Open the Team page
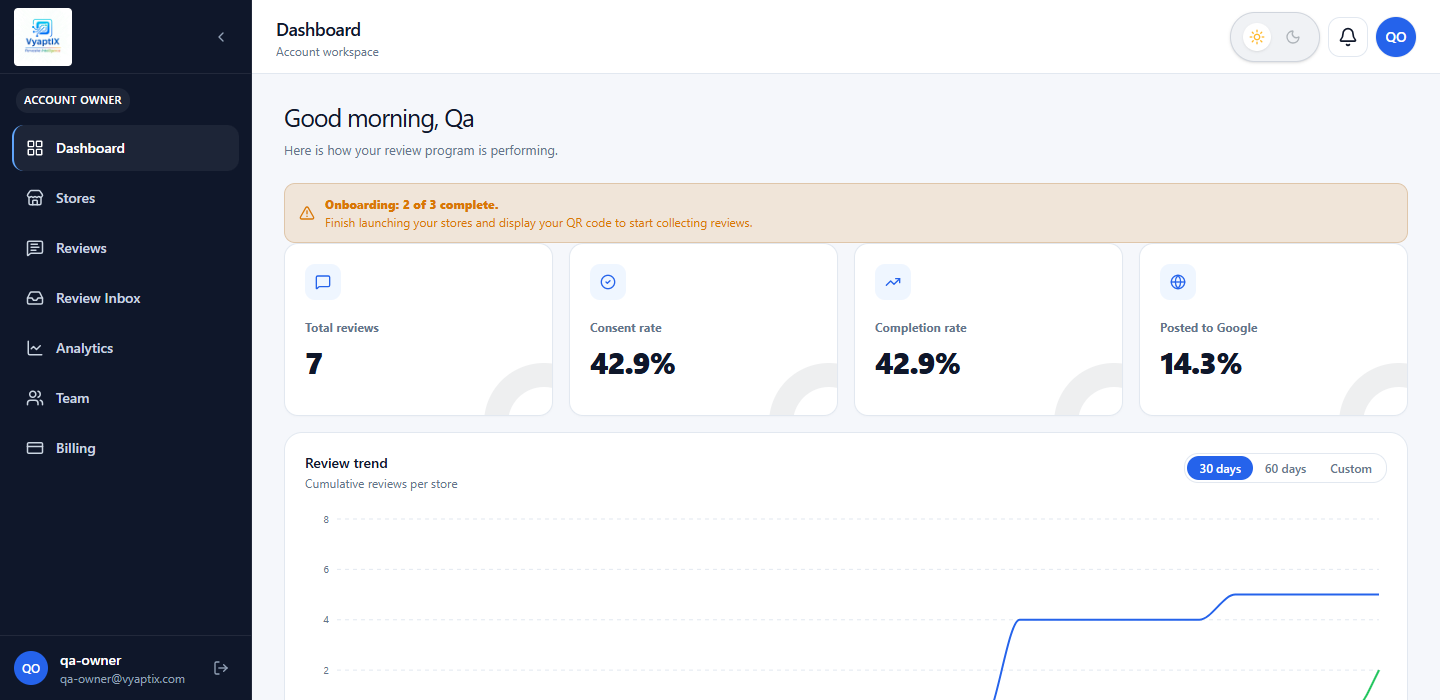Screen dimensions: 1440x700 [x=126, y=398]
